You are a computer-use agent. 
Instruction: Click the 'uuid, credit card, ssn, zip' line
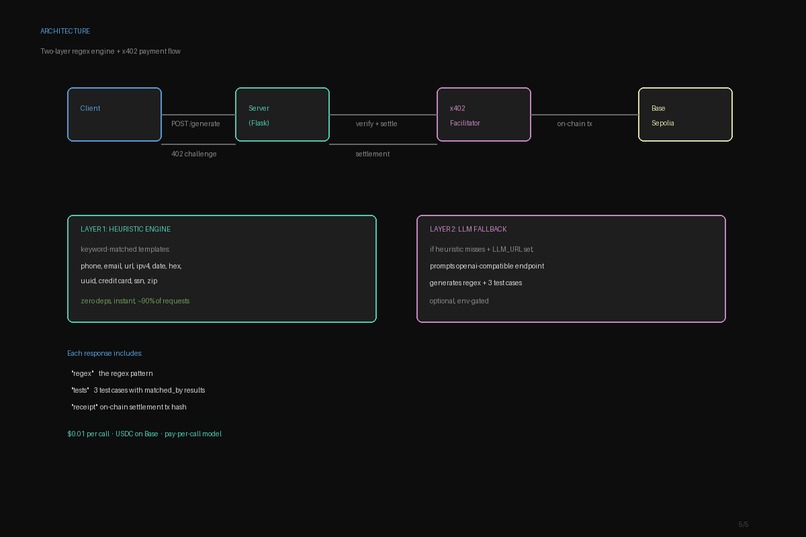coord(119,281)
